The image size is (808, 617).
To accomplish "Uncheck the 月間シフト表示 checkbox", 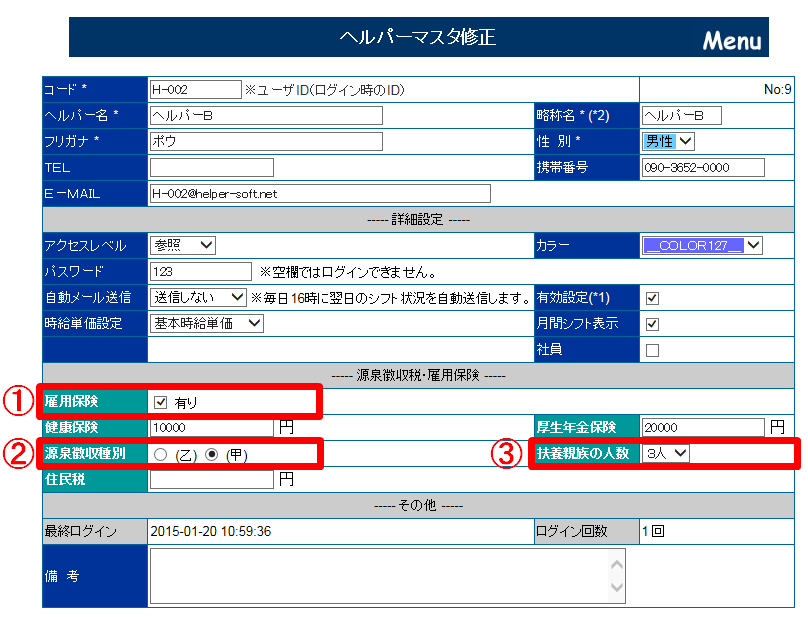I will coord(652,324).
